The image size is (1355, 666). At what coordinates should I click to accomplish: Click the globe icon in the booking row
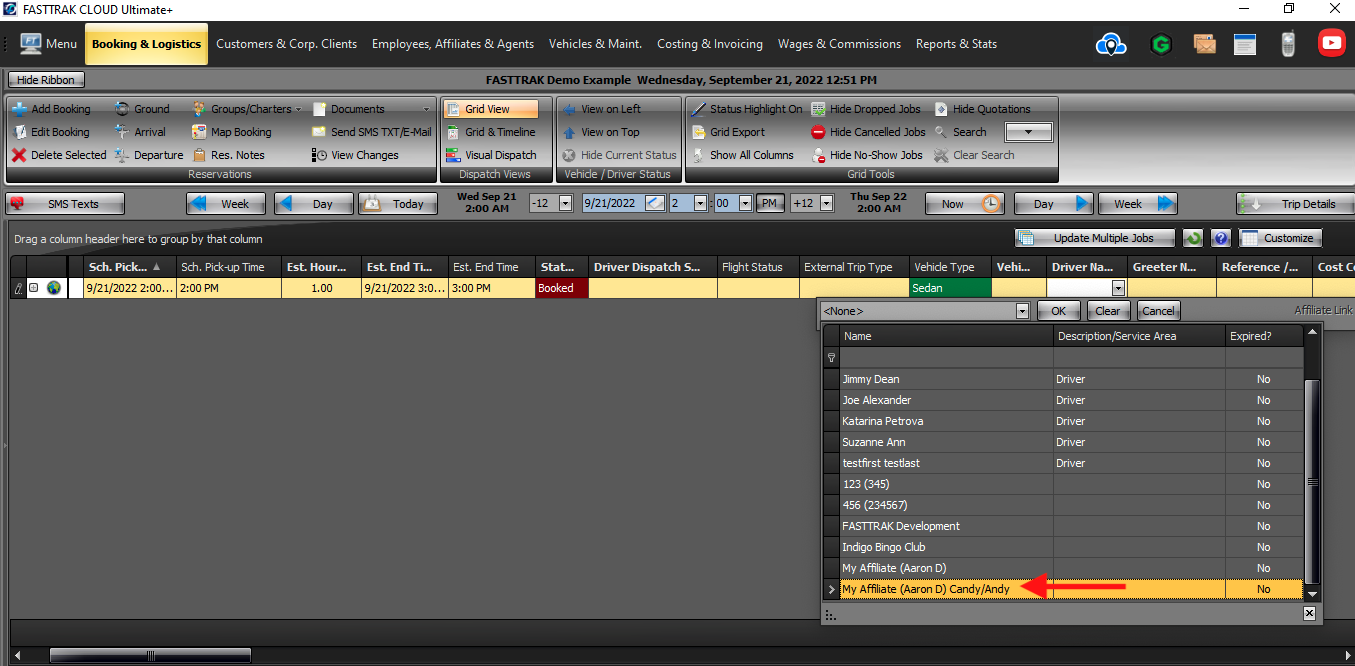coord(54,288)
